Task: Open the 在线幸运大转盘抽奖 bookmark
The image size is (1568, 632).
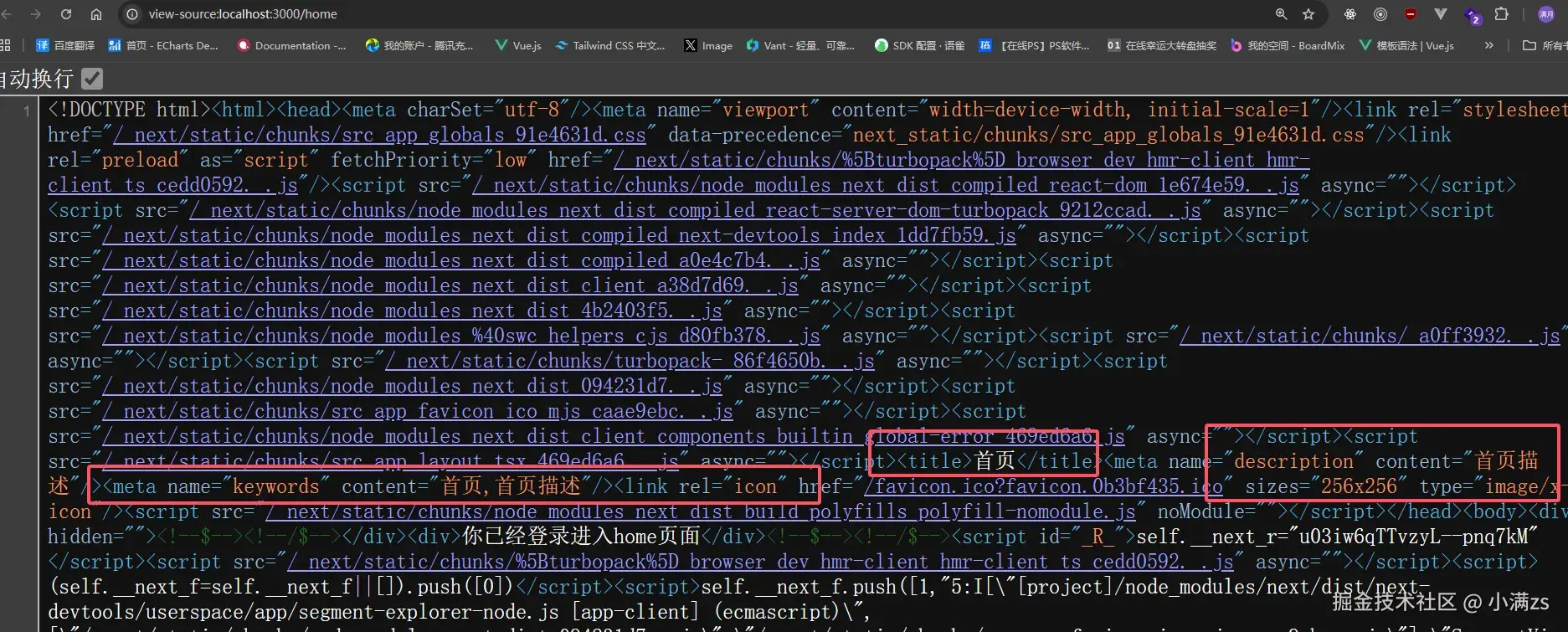Action: point(1162,45)
